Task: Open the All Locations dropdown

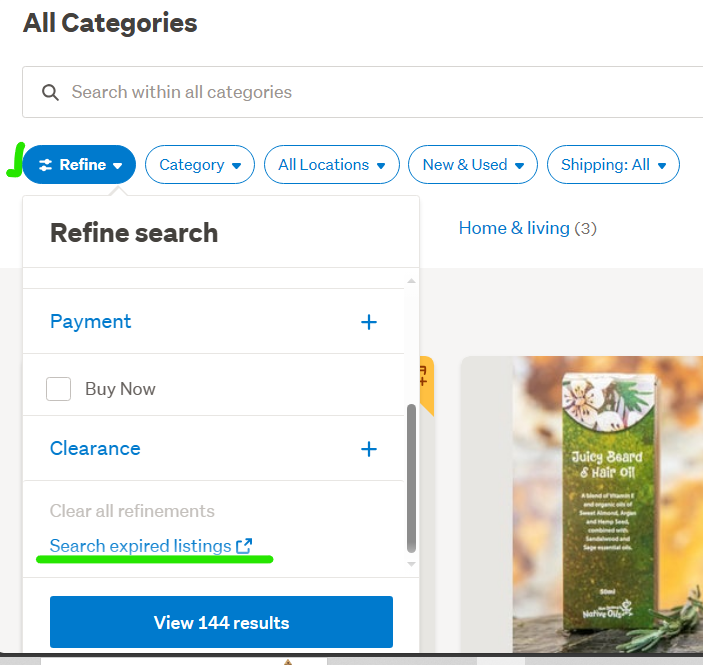Action: 332,165
